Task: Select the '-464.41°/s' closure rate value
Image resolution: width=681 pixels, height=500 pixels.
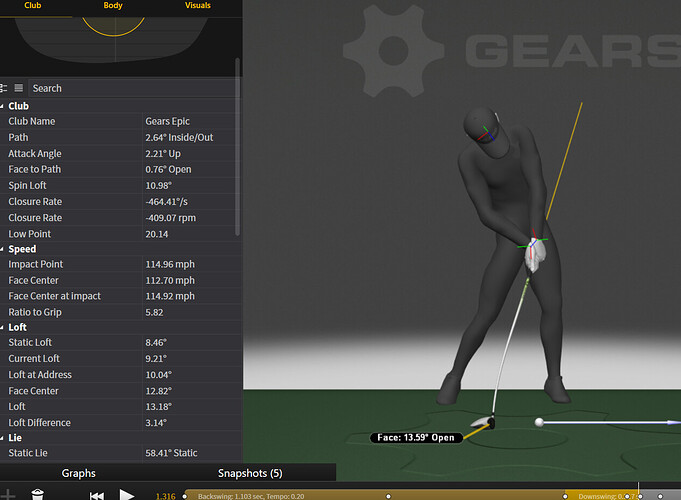Action: click(166, 202)
